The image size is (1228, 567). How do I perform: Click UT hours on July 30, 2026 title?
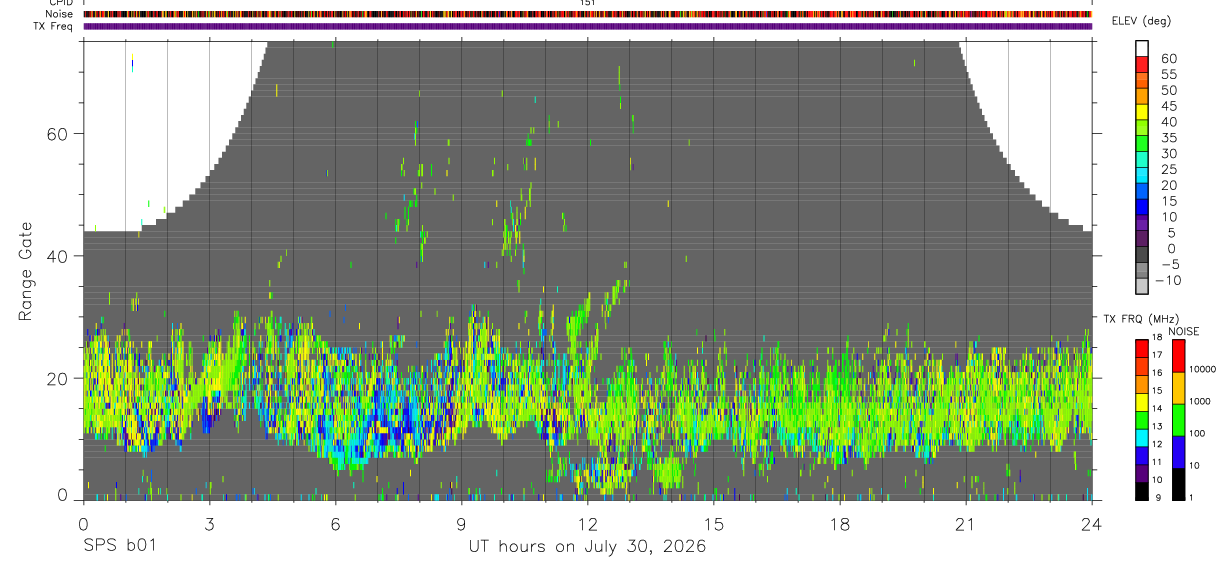tap(587, 547)
